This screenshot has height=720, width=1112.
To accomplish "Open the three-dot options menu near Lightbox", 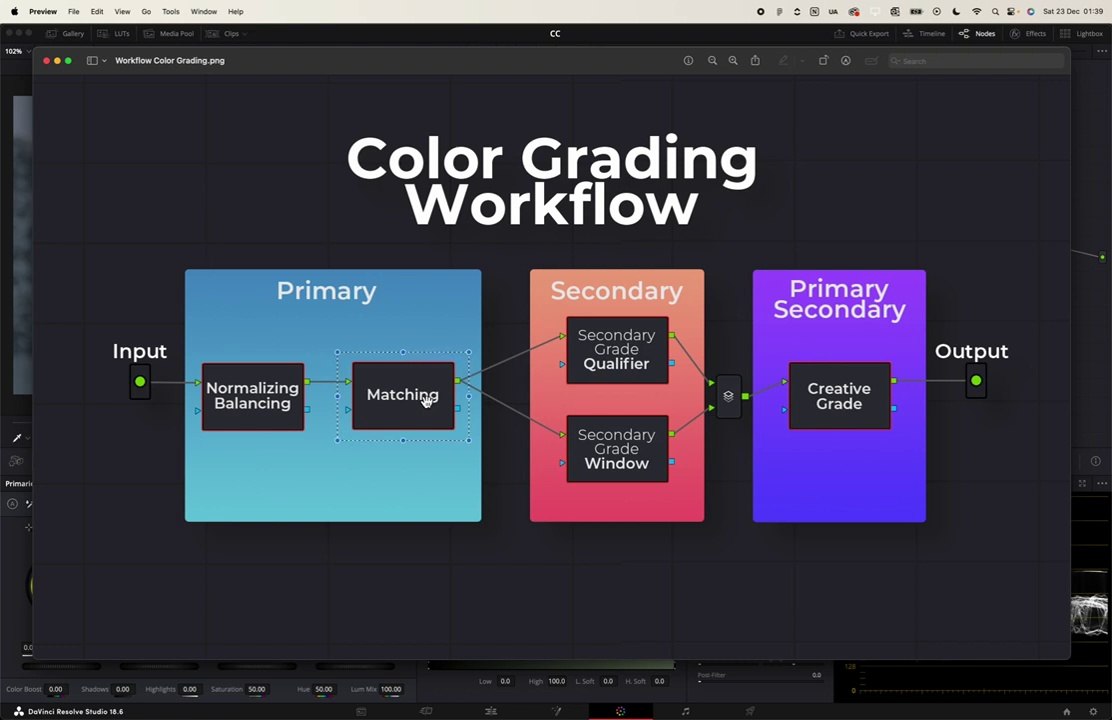I will [x=1101, y=51].
